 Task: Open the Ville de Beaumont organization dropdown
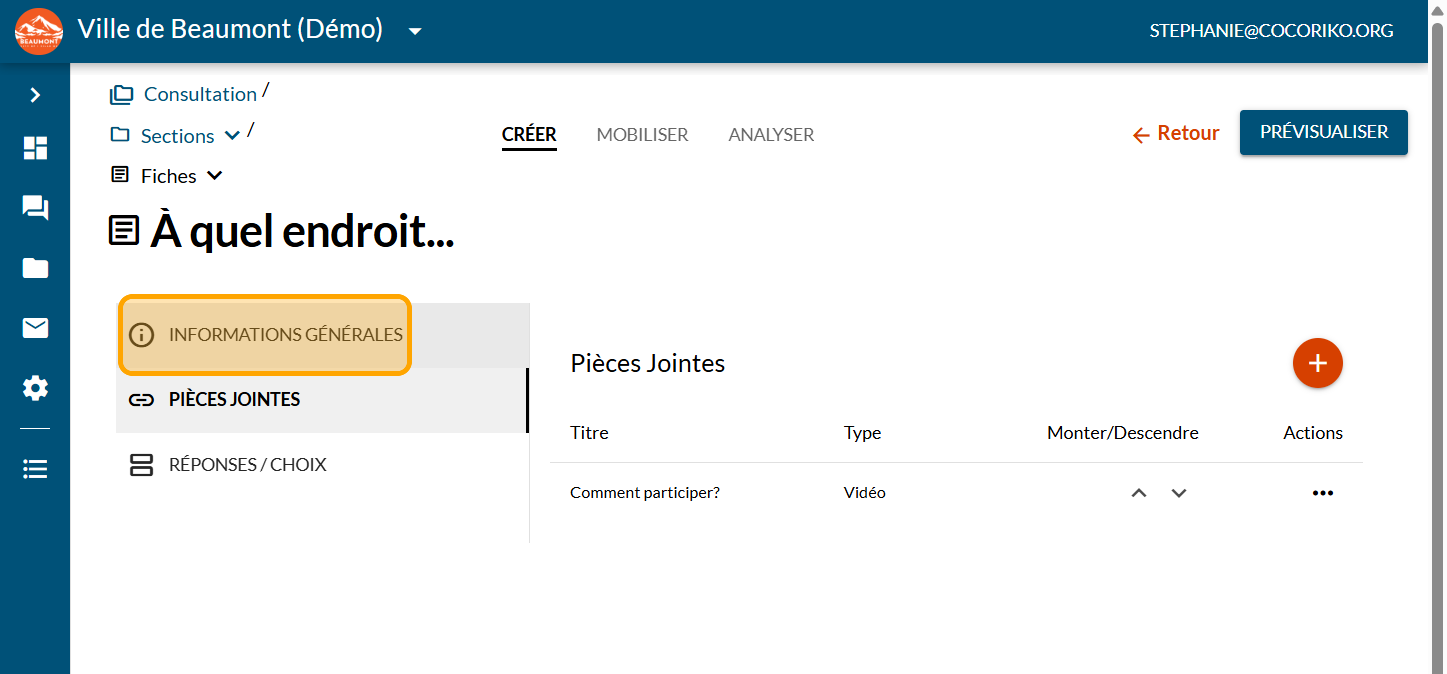point(415,31)
